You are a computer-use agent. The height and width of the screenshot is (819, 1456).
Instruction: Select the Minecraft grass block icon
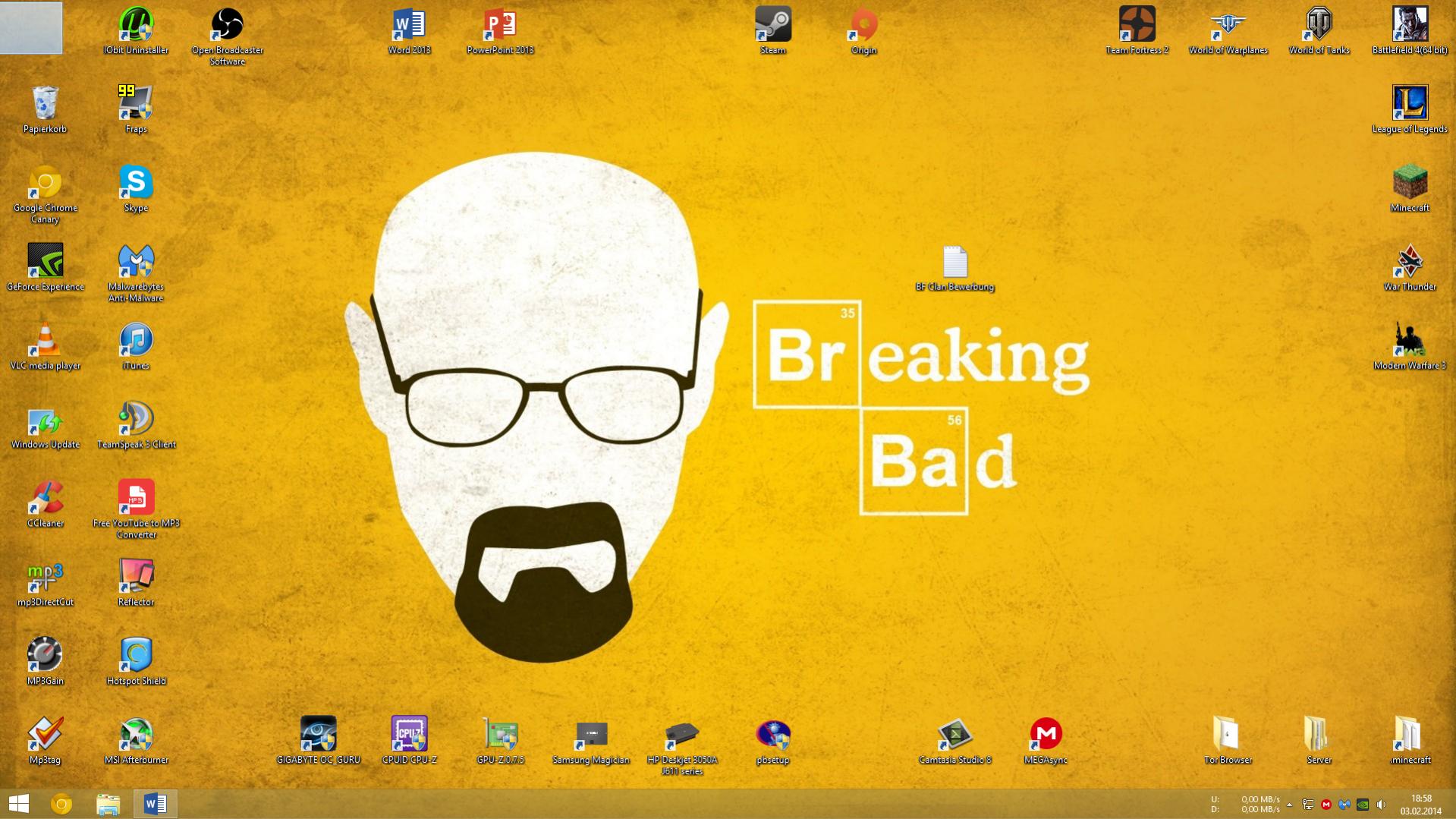click(1410, 189)
